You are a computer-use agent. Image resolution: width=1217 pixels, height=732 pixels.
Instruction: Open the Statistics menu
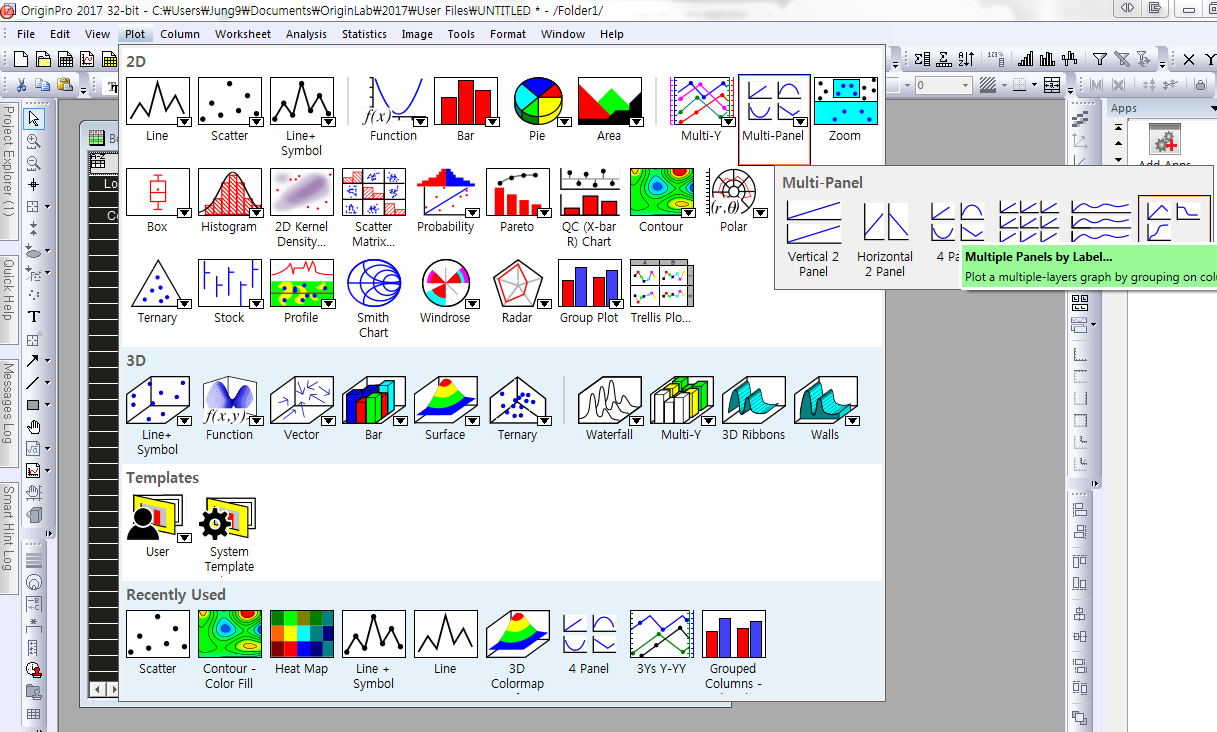point(364,34)
